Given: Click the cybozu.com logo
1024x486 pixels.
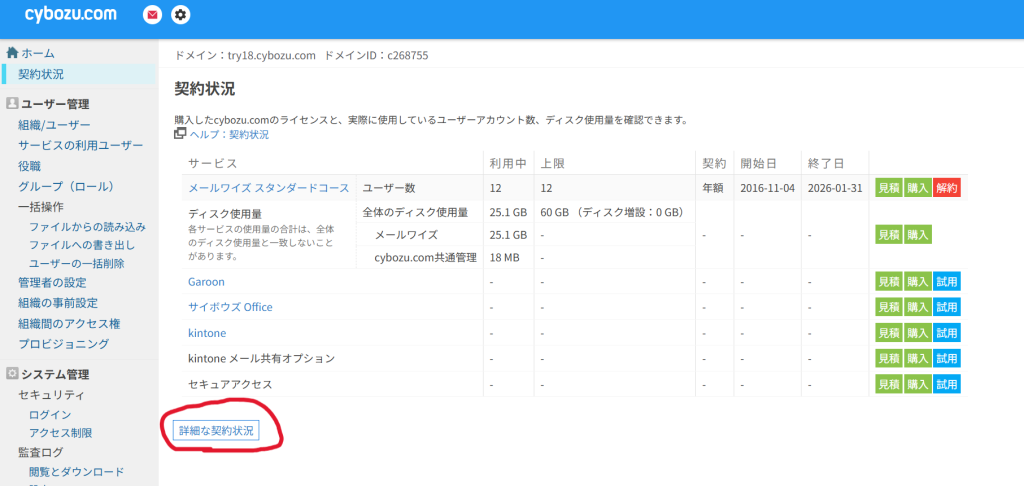Looking at the screenshot, I should [x=70, y=15].
